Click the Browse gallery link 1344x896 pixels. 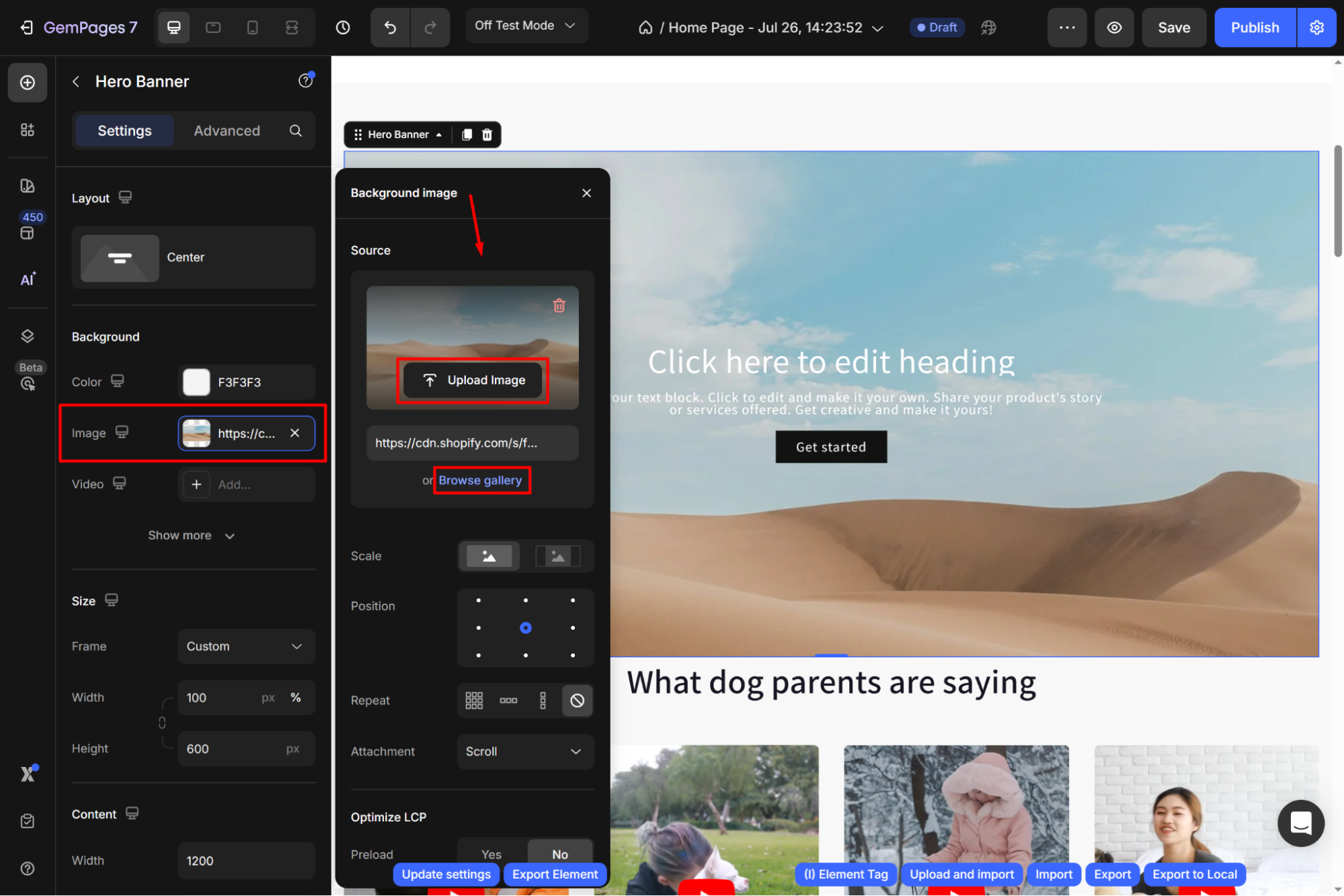tap(480, 480)
